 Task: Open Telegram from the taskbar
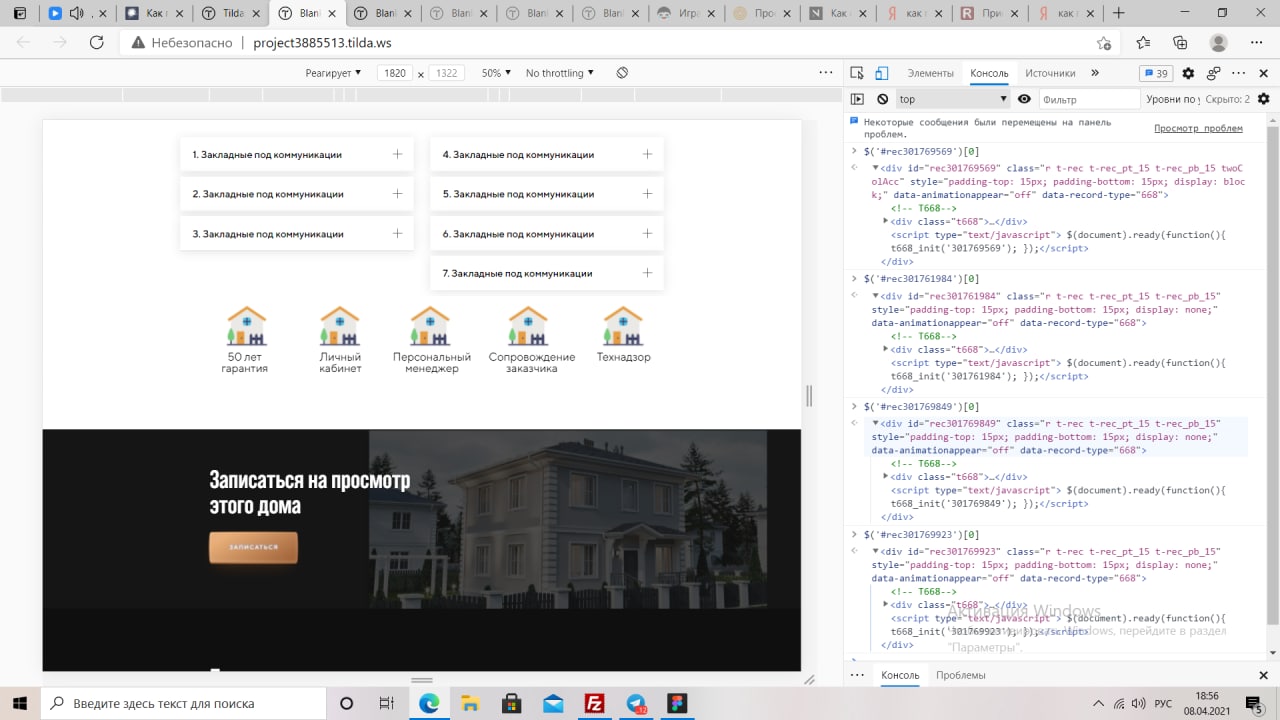point(636,703)
